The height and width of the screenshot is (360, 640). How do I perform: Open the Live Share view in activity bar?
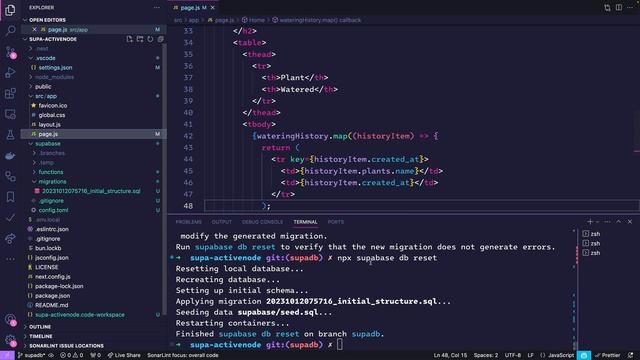tap(10, 239)
